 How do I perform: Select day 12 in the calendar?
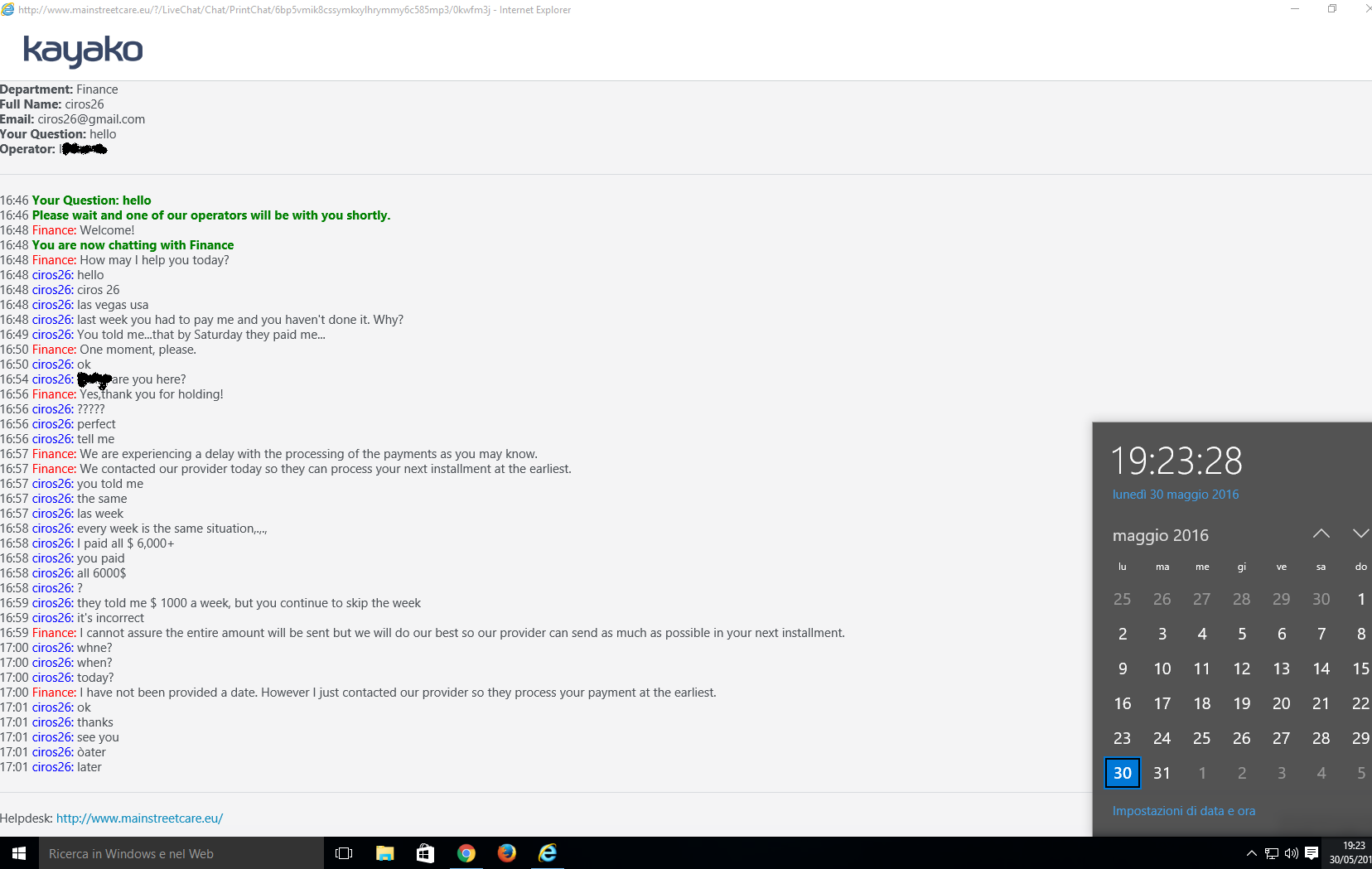[1242, 669]
